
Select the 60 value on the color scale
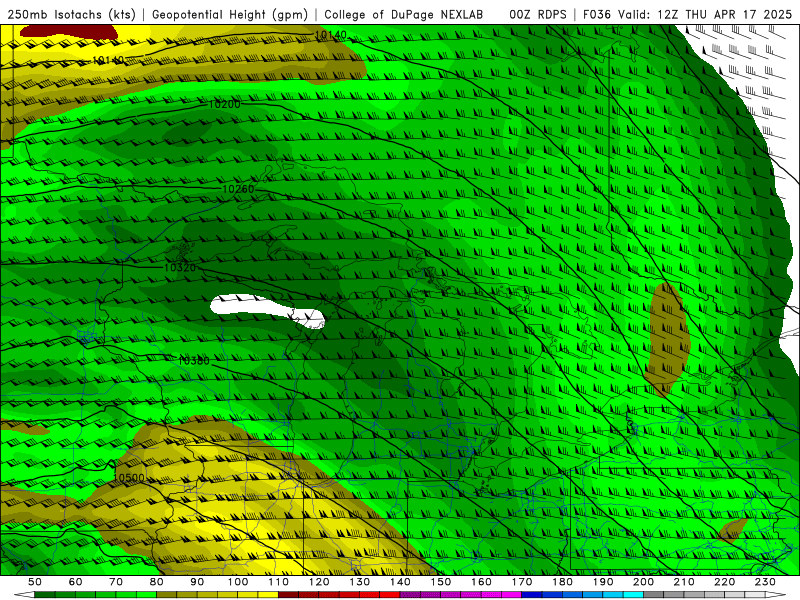(76, 582)
